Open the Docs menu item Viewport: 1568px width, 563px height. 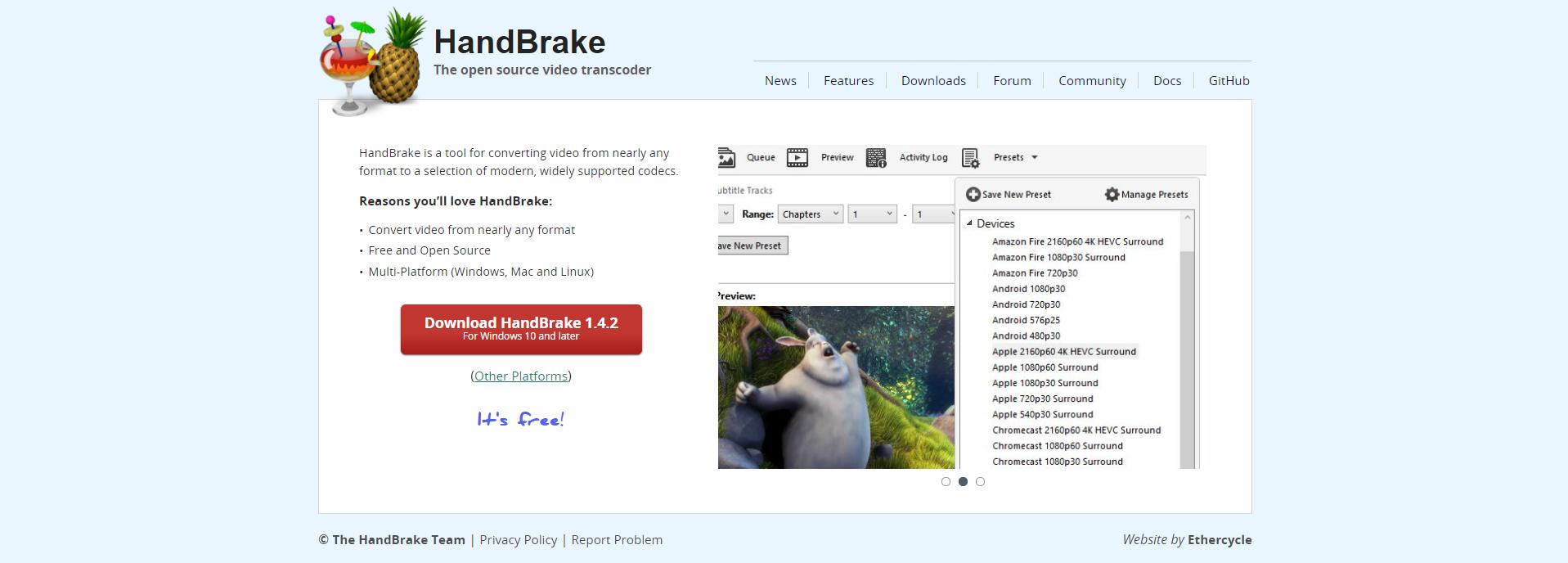coord(1167,81)
